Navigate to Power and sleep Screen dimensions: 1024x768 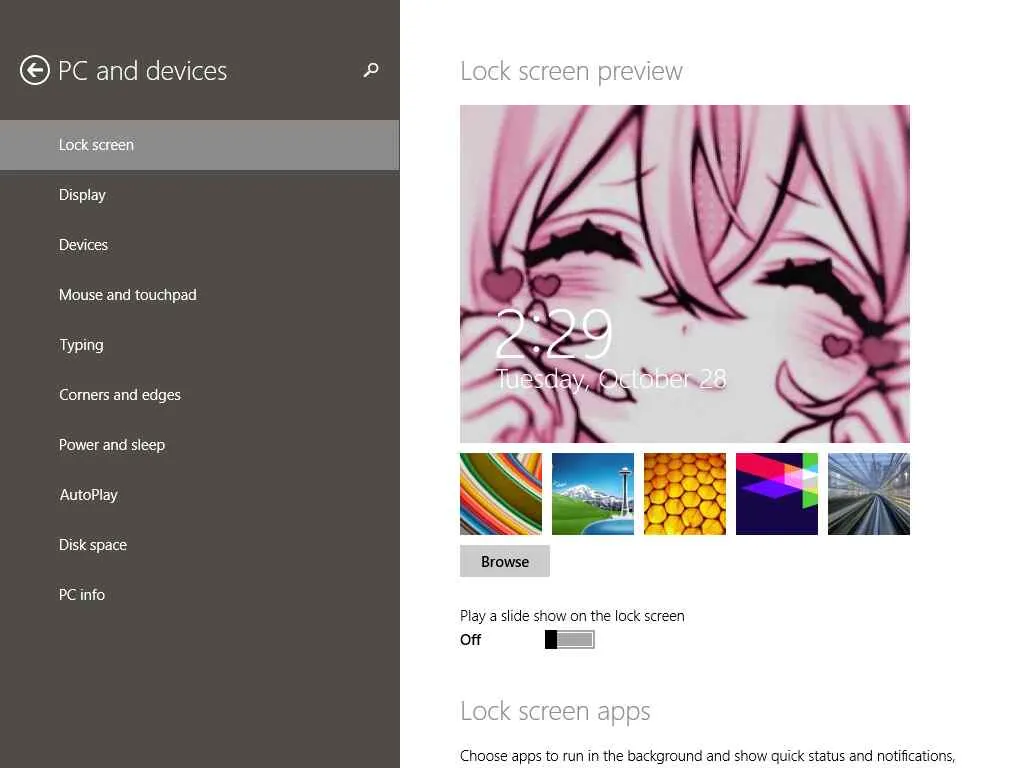[x=112, y=445]
